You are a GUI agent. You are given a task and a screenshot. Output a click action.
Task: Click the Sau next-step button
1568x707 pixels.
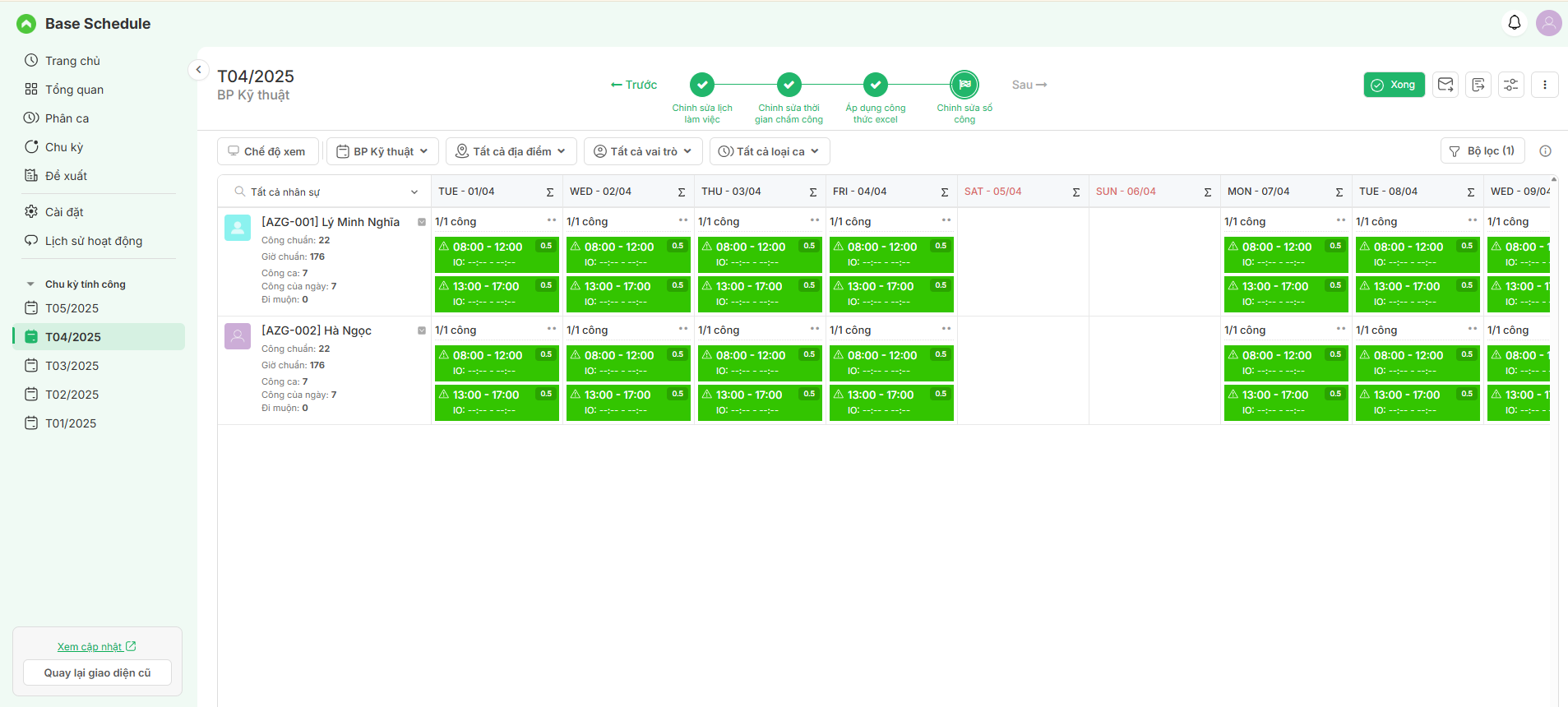[x=1029, y=85]
